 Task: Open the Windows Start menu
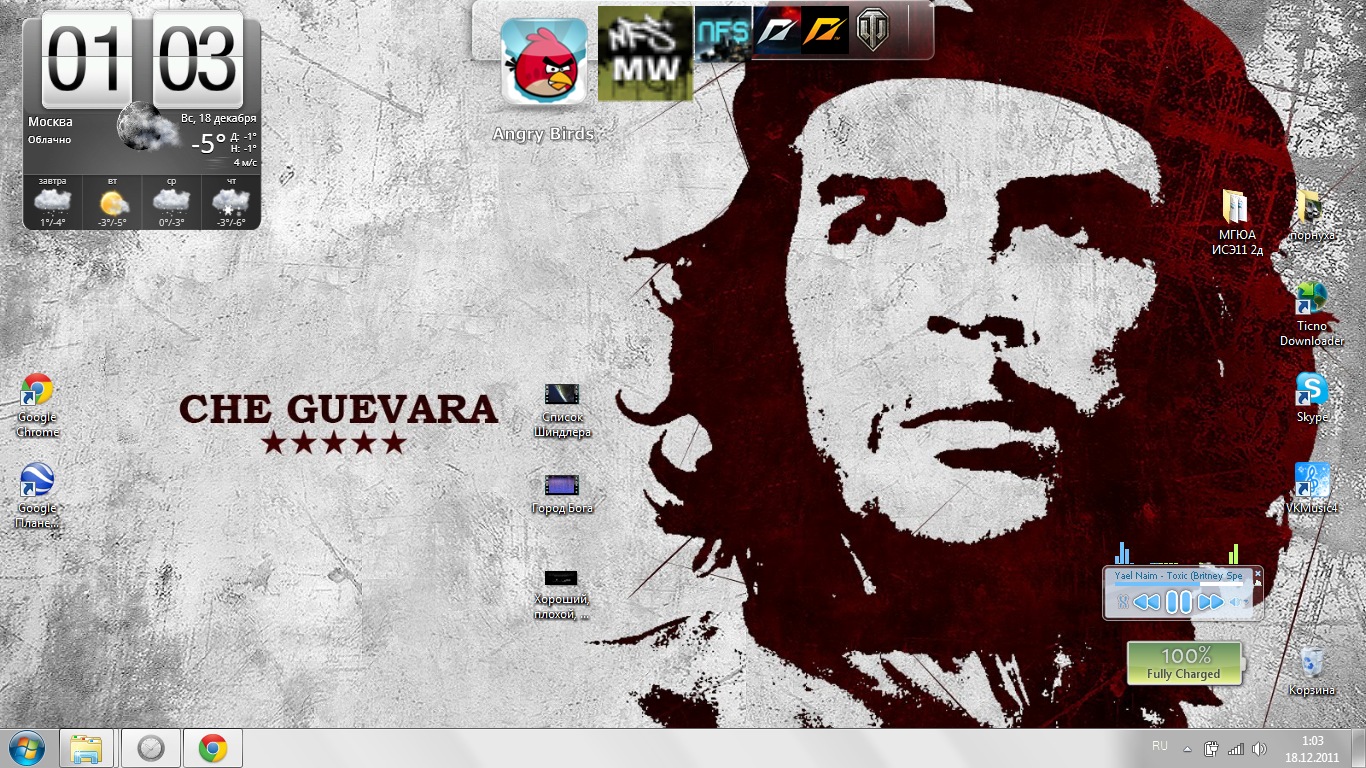click(27, 748)
